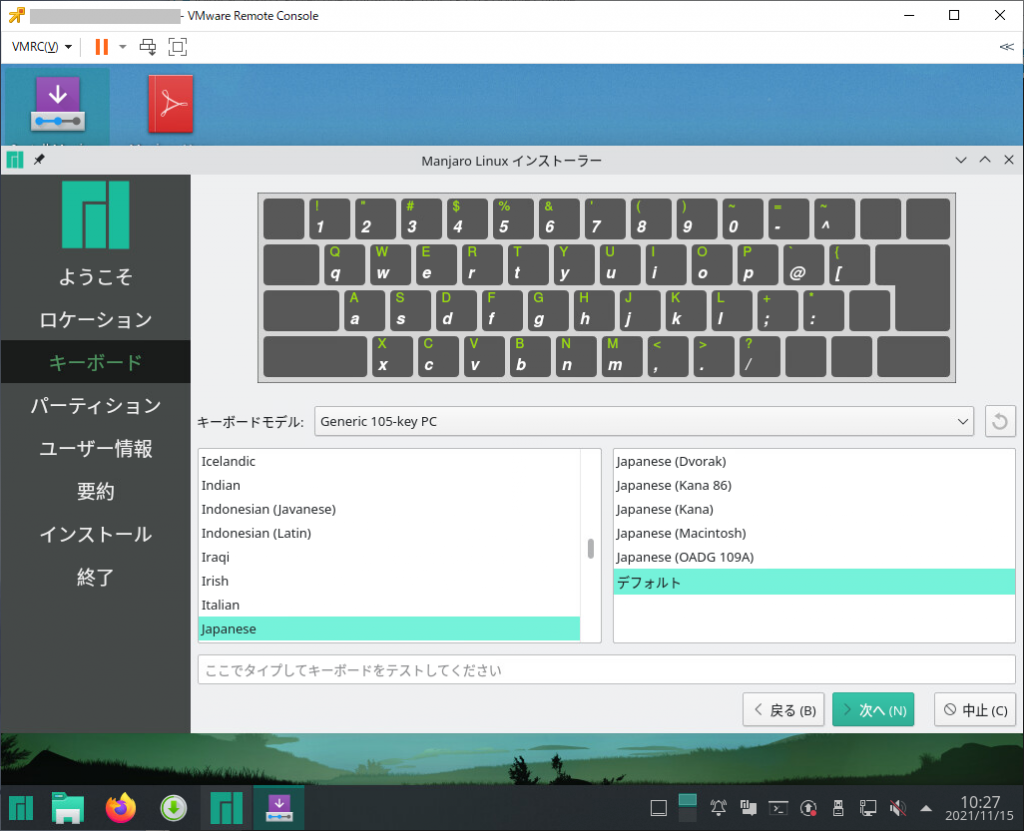The image size is (1024, 831).
Task: Choose Japanese (Kana 86) variant
Action: [814, 485]
